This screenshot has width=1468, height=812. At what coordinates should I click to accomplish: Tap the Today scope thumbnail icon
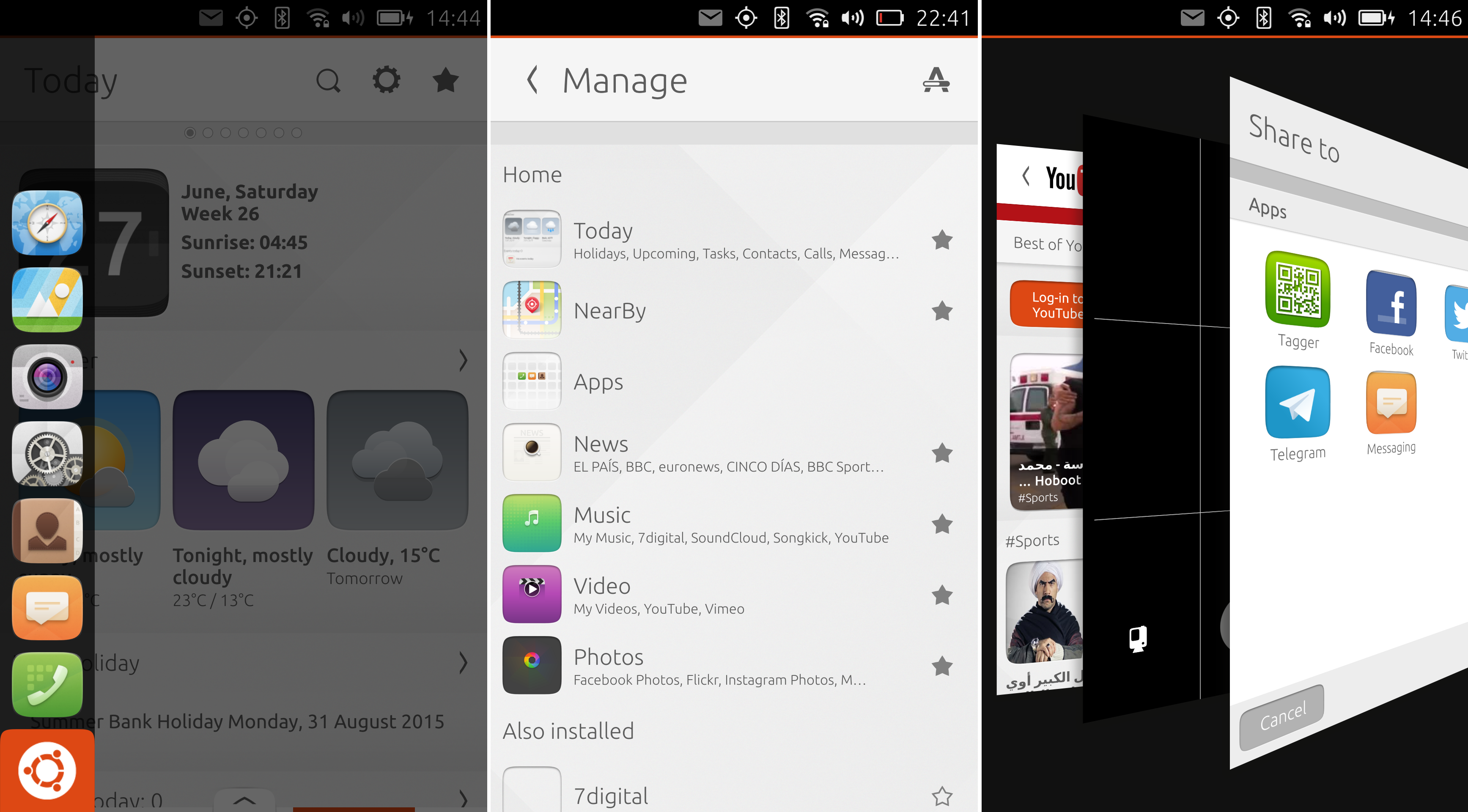click(x=532, y=239)
